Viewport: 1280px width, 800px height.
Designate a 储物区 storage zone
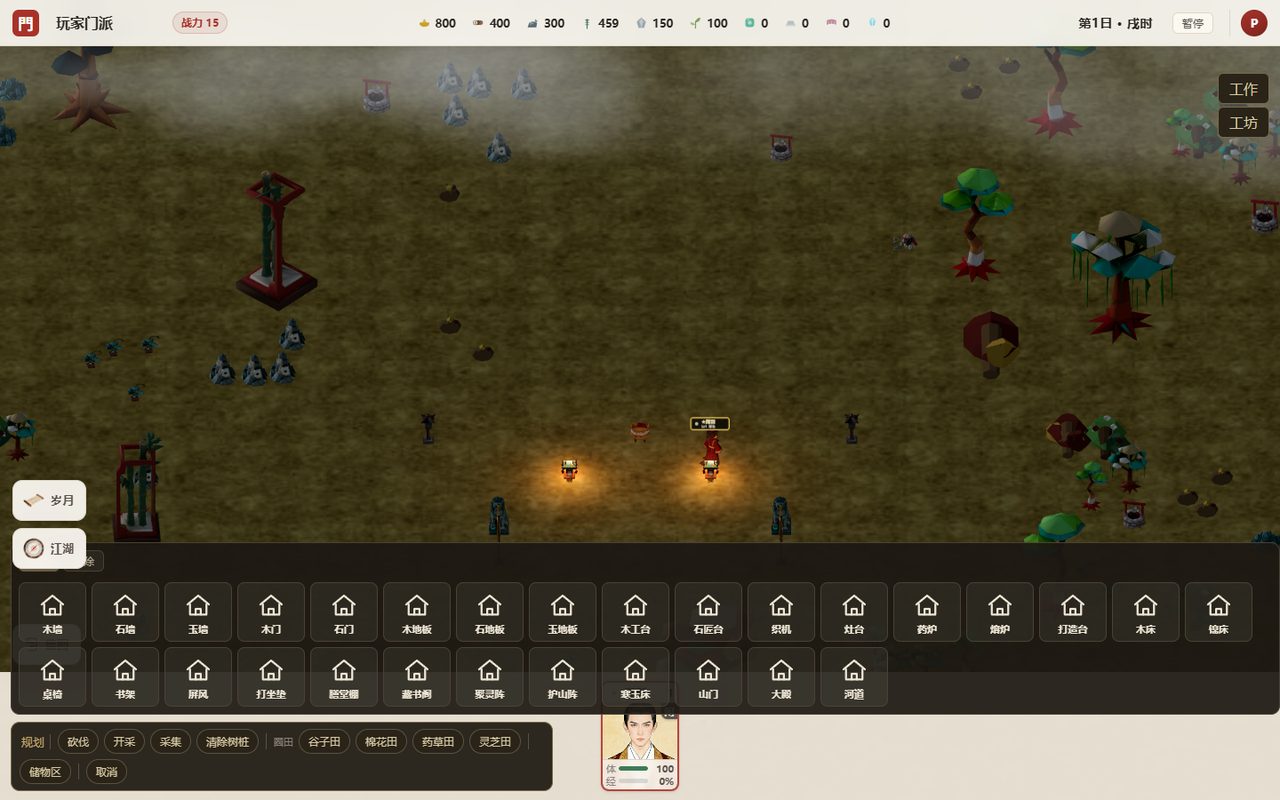[45, 772]
